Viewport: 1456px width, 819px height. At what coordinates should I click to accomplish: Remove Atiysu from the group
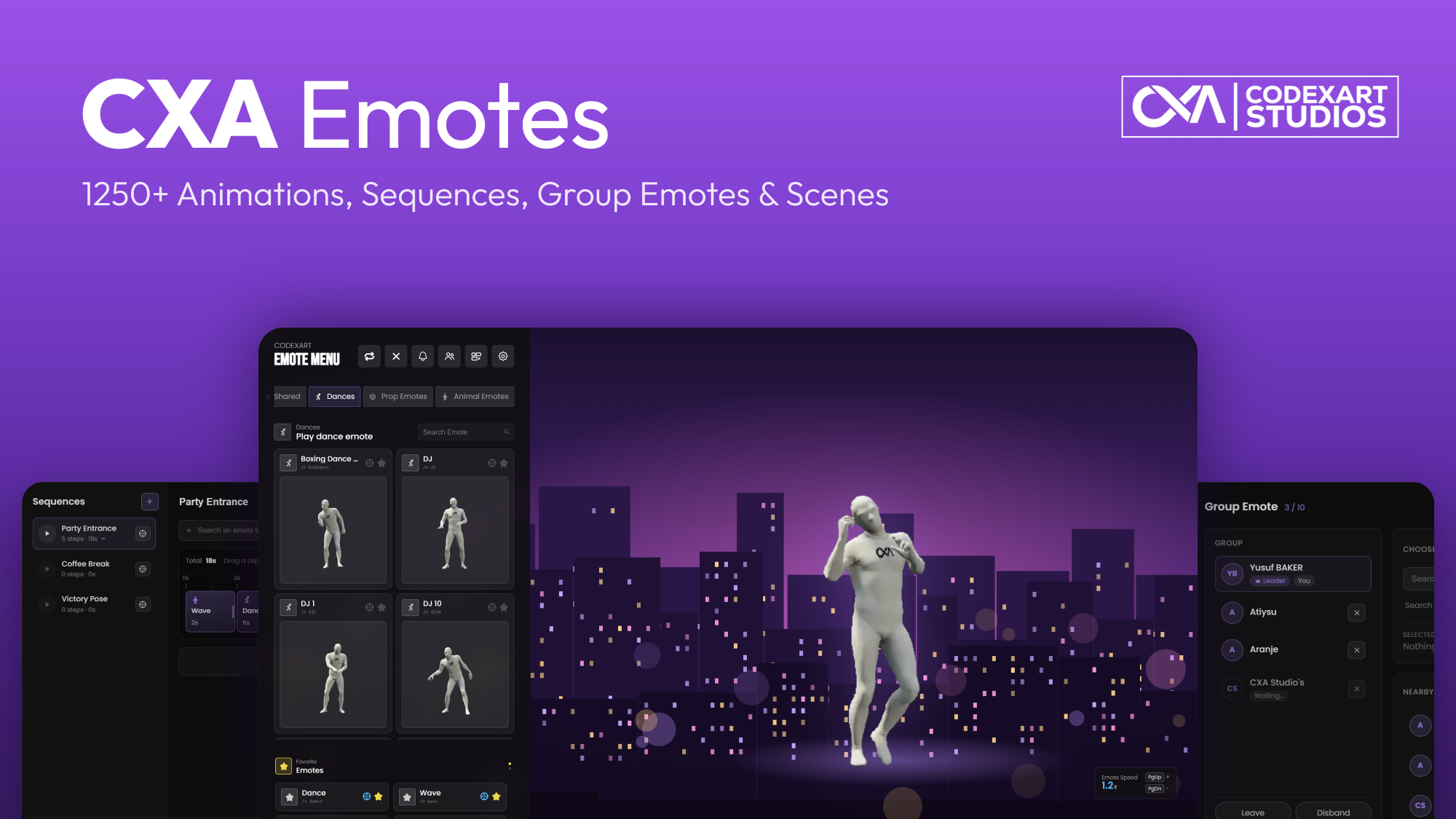[x=1356, y=613]
